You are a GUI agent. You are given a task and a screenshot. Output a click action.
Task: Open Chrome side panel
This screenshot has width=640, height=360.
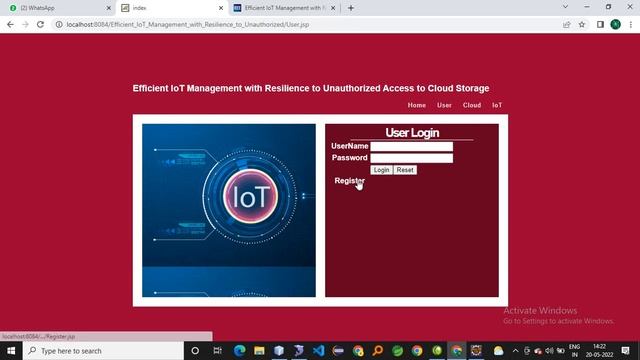click(x=600, y=24)
